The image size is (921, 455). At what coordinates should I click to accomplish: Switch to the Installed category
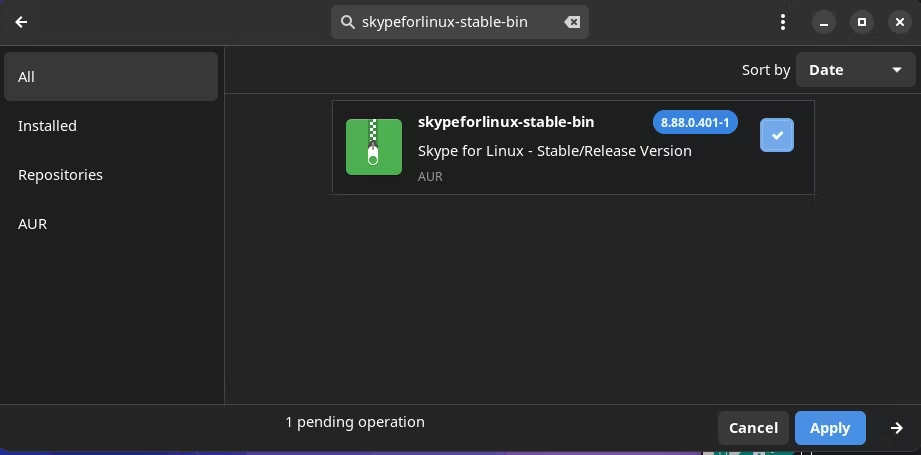pyautogui.click(x=111, y=126)
